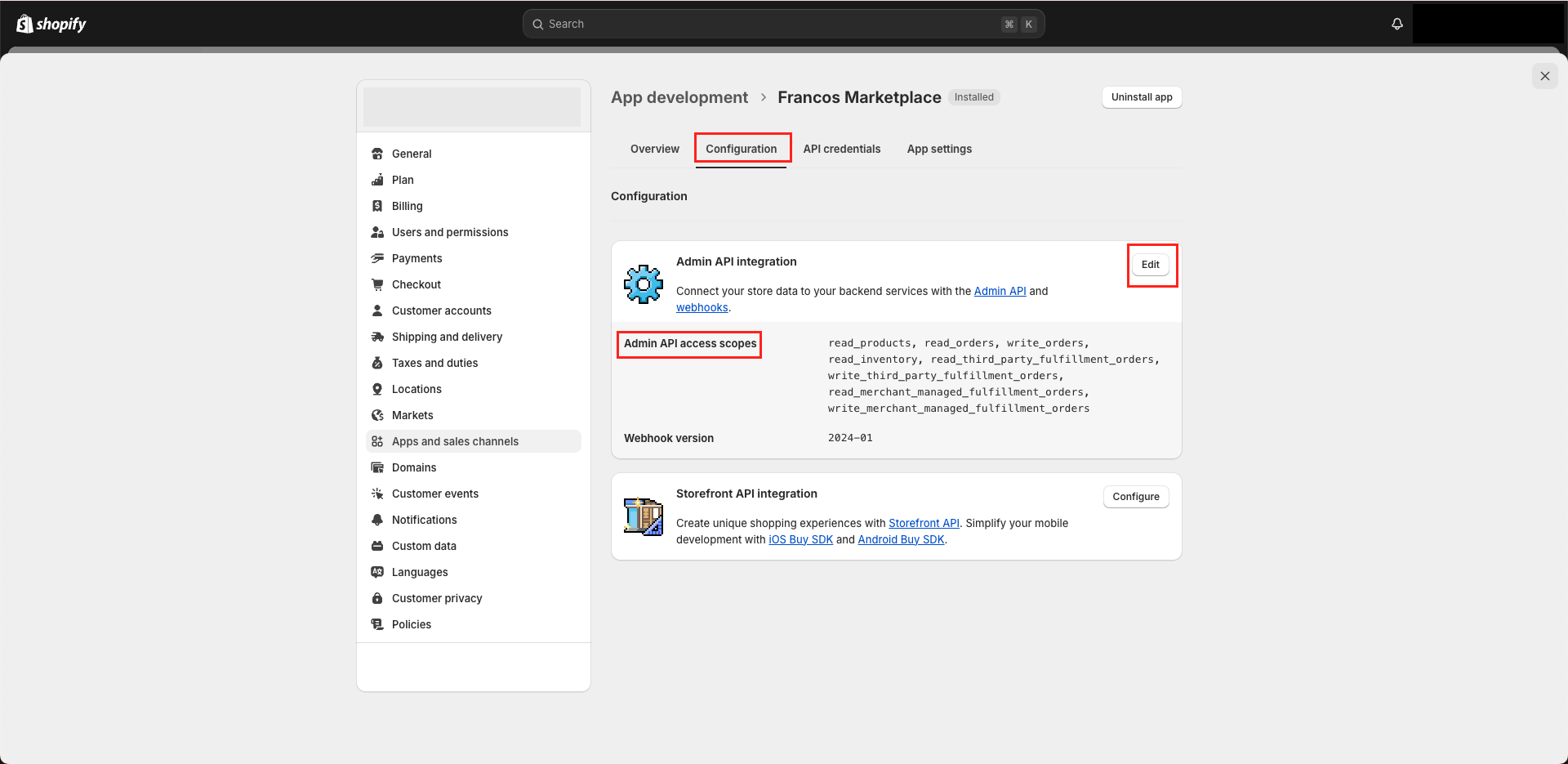Click the Billing receipt icon
The width and height of the screenshot is (1568, 764).
[377, 206]
